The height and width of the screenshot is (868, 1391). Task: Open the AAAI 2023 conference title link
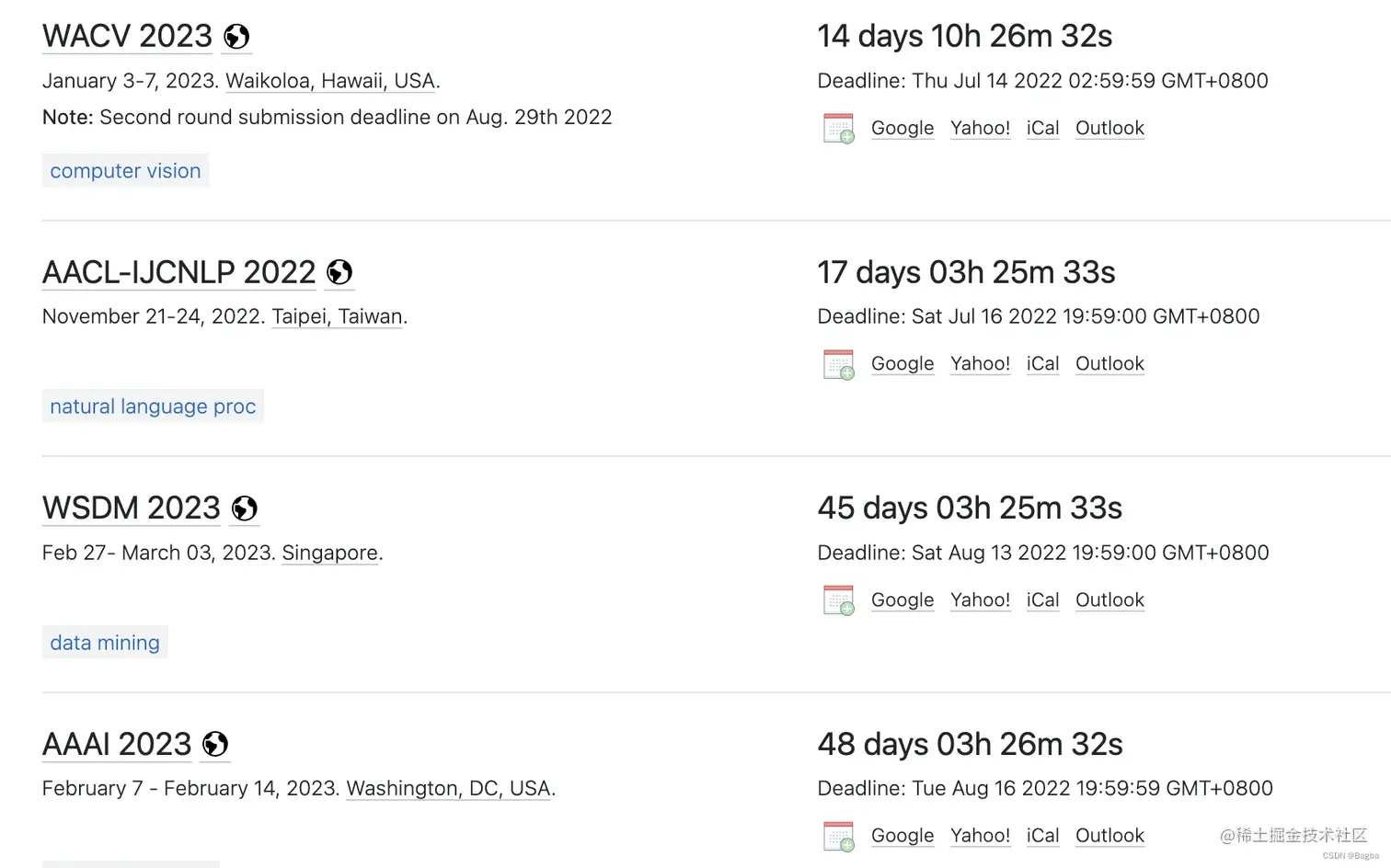(117, 744)
